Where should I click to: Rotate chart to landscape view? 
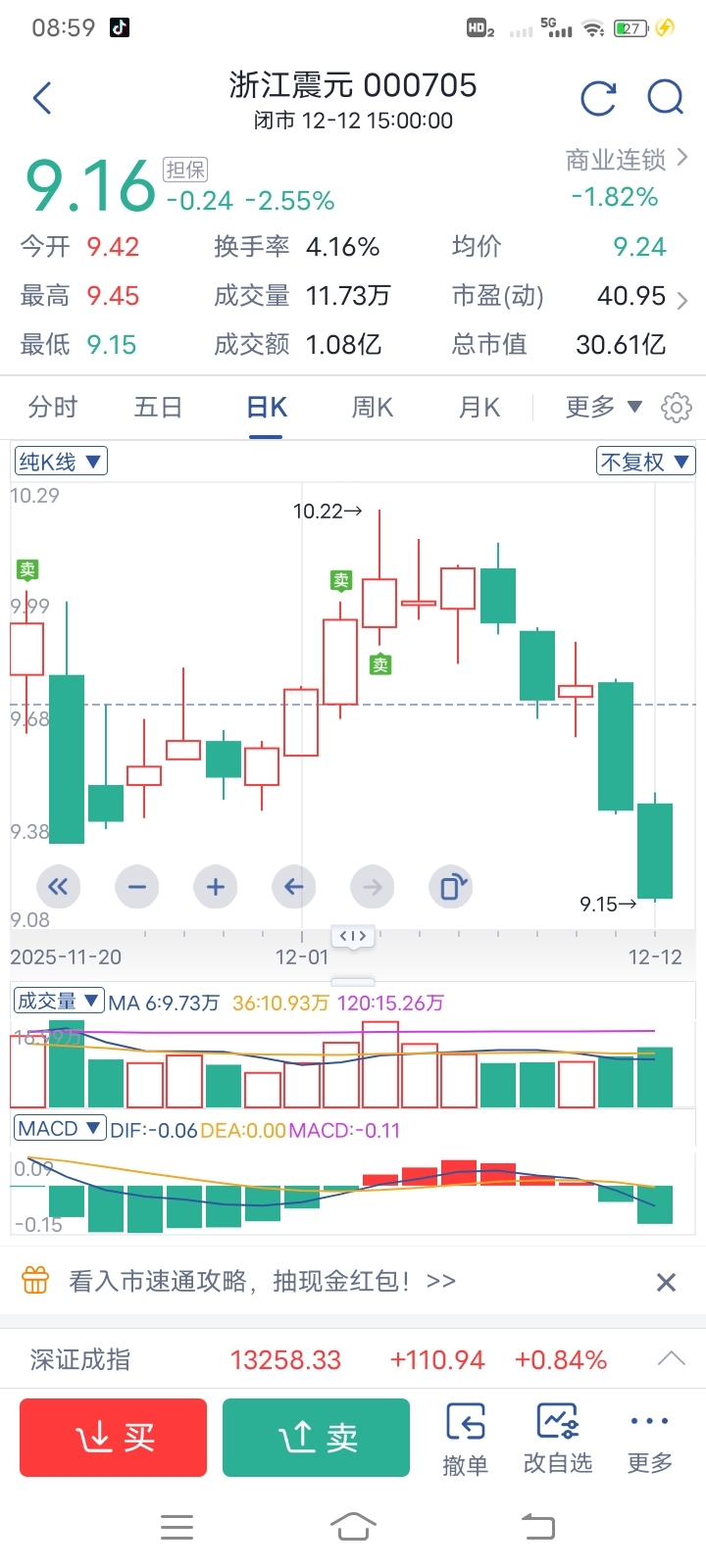450,887
